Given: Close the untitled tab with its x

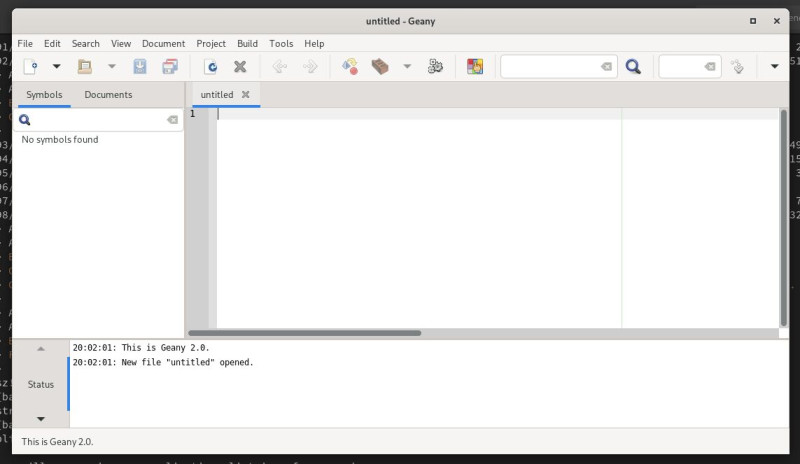Looking at the screenshot, I should (245, 94).
